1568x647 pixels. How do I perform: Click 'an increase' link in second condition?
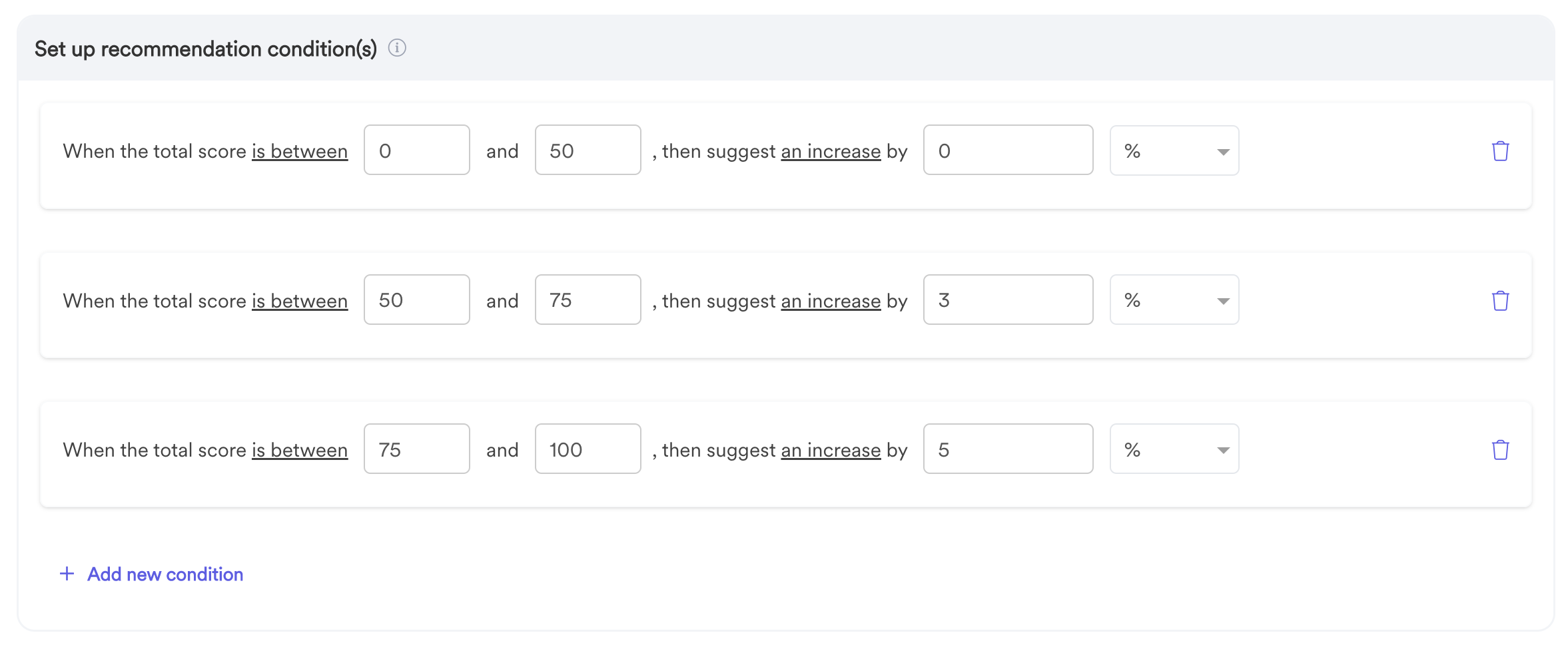(x=831, y=301)
